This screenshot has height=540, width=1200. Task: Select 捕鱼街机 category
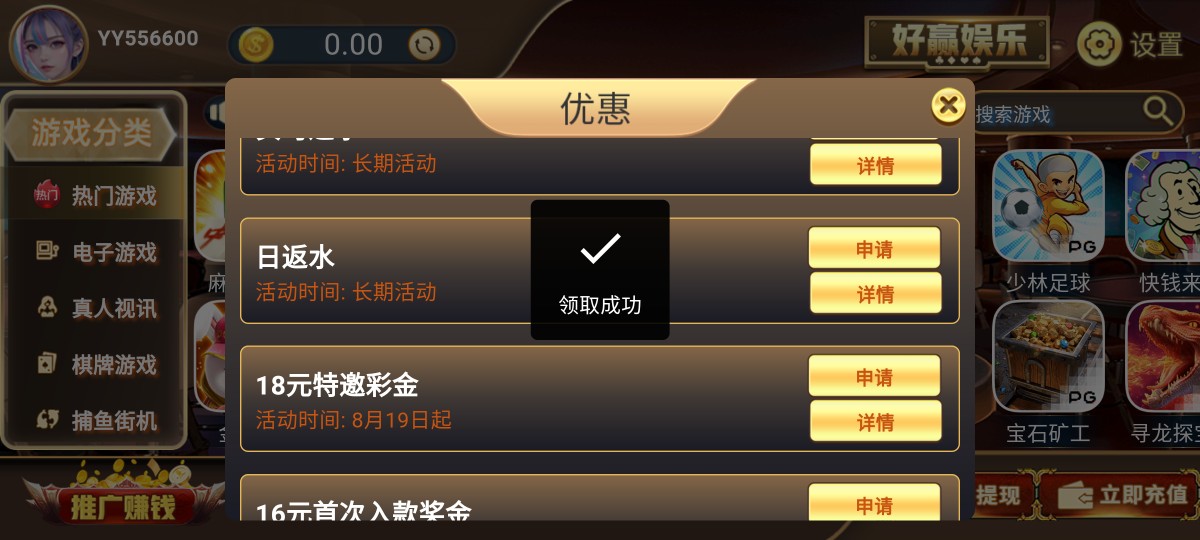coord(95,421)
